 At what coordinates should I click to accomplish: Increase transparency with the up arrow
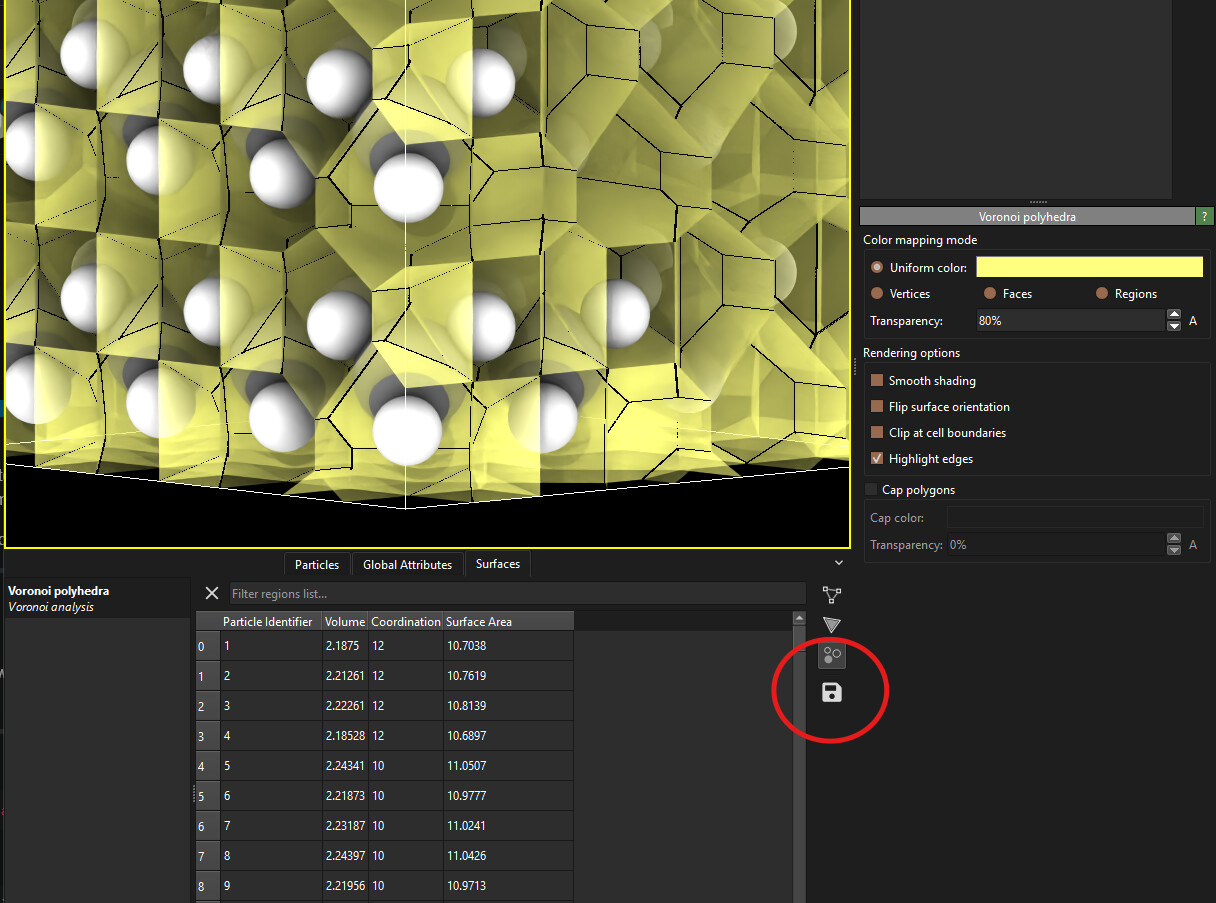1174,316
